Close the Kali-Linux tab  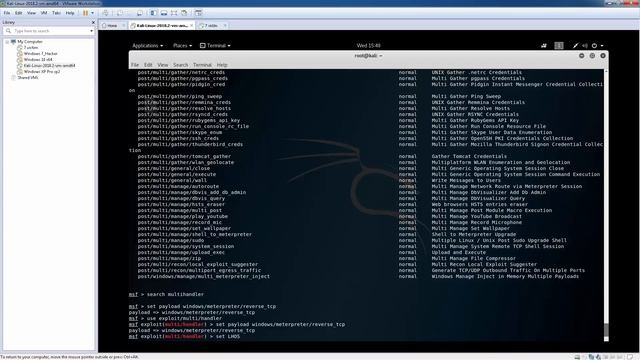tap(191, 25)
